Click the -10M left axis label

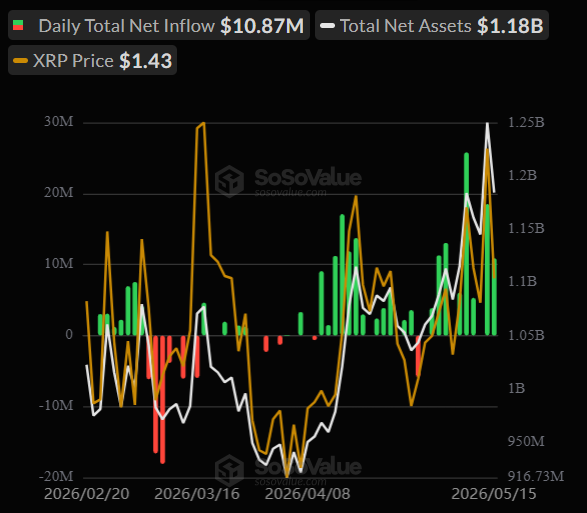(x=56, y=405)
